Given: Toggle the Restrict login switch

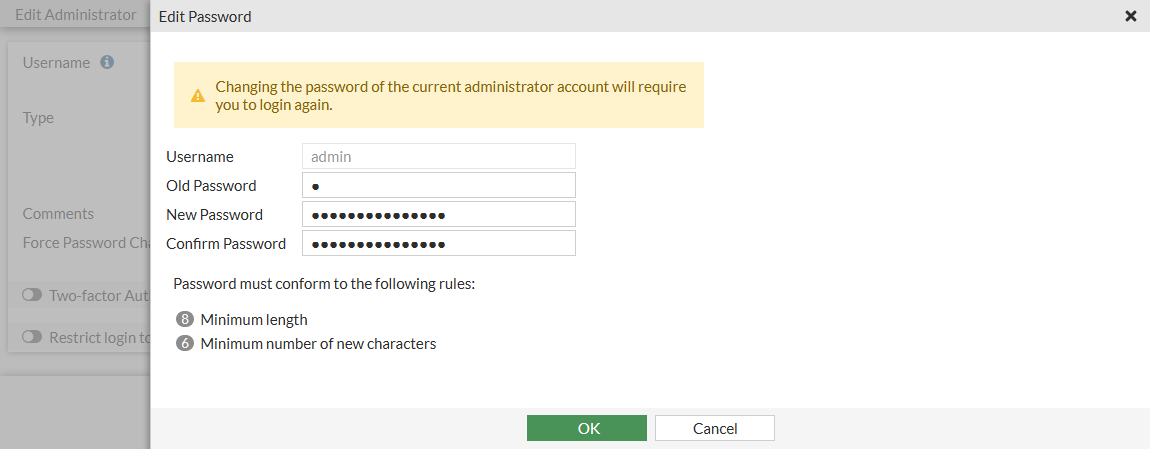Looking at the screenshot, I should [32, 337].
